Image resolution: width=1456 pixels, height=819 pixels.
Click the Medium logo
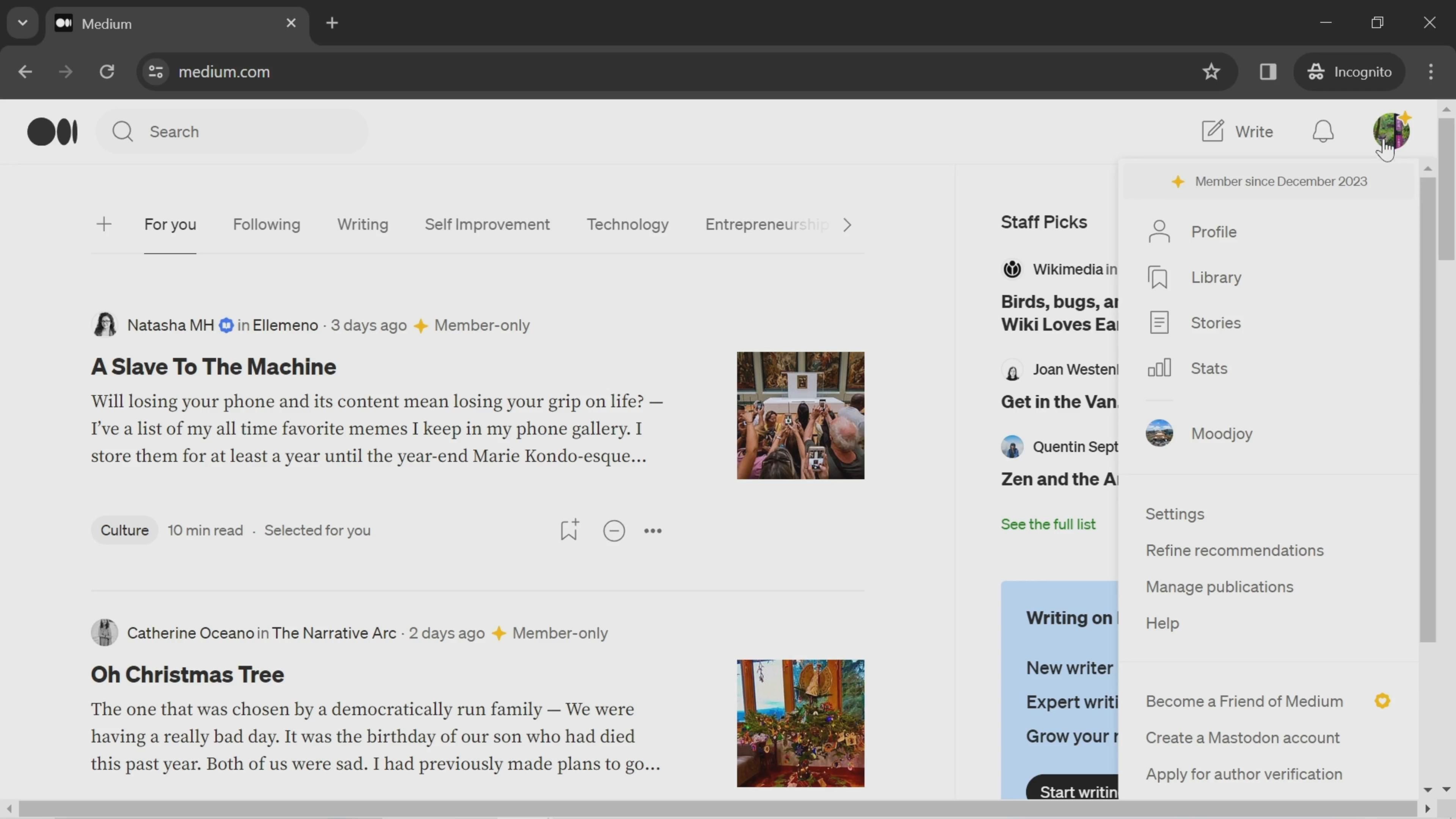point(53,132)
